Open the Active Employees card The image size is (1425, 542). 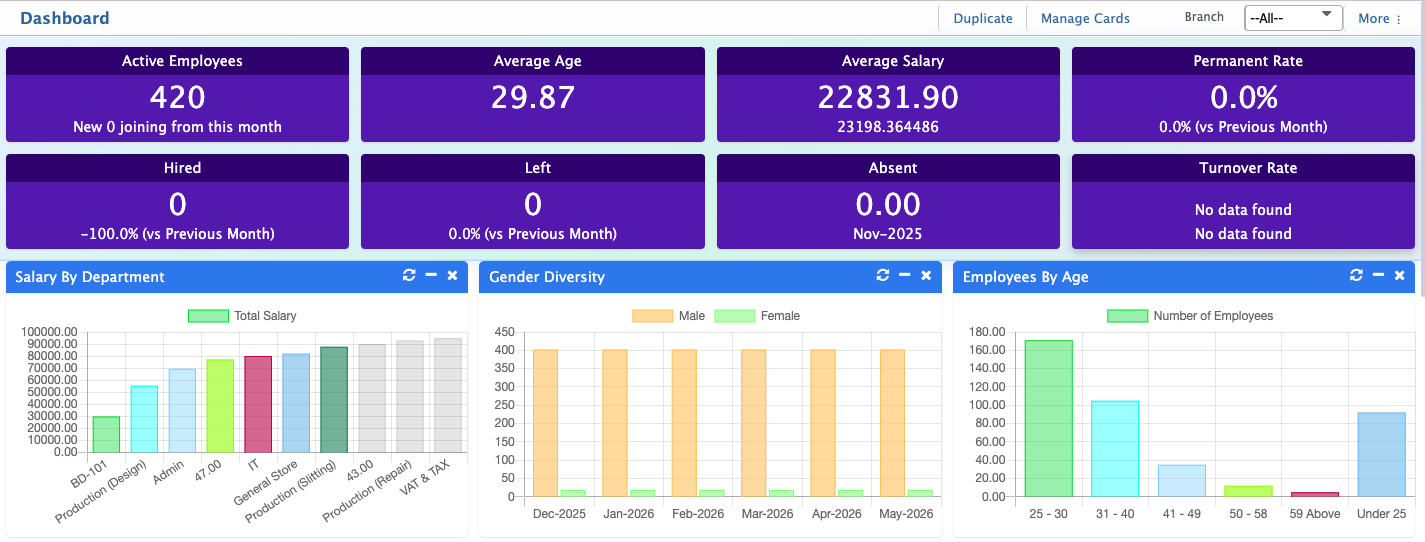pyautogui.click(x=177, y=94)
